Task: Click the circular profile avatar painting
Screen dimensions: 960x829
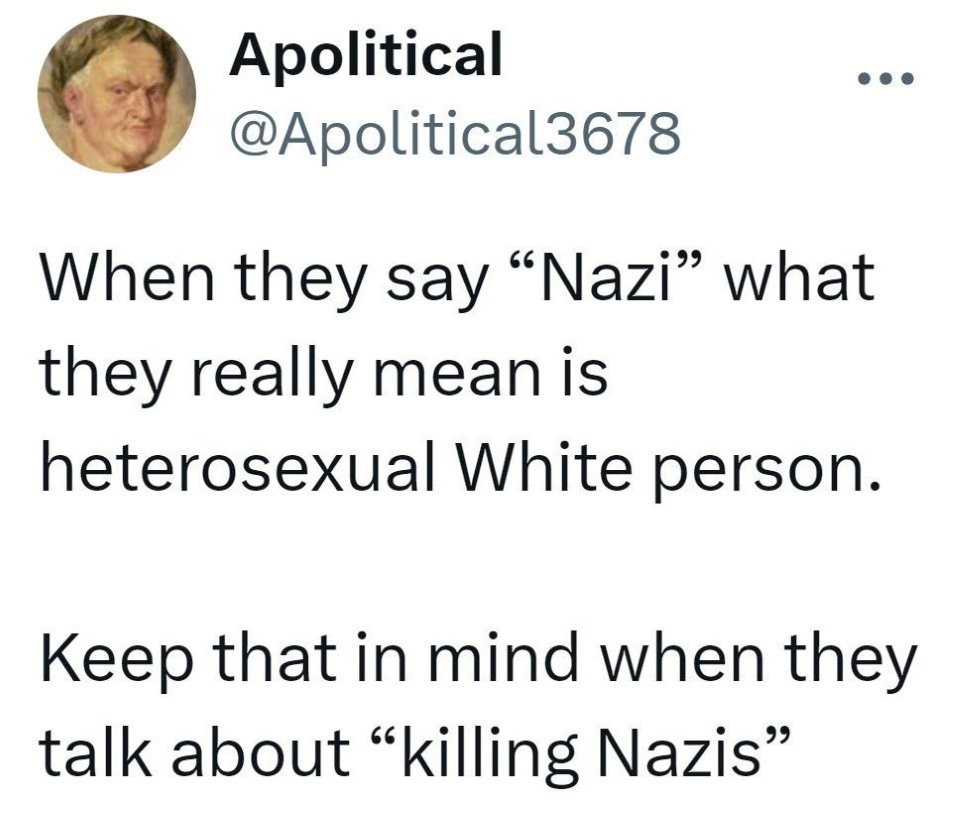Action: point(116,94)
